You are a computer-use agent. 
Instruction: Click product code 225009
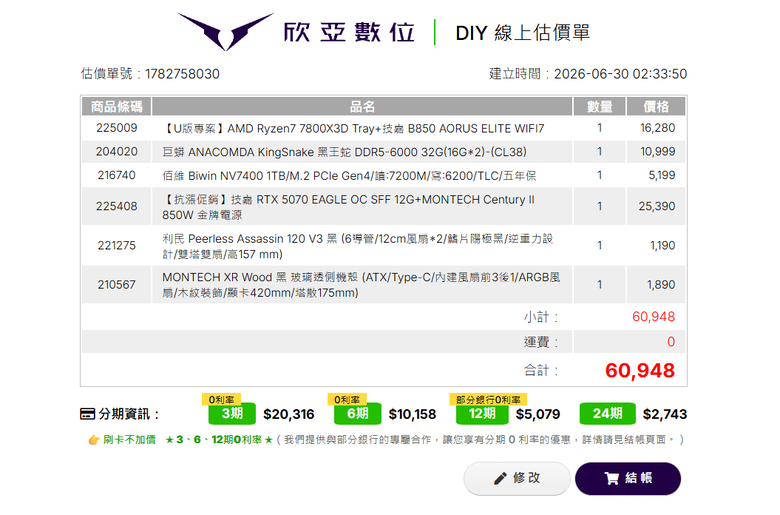(x=116, y=128)
